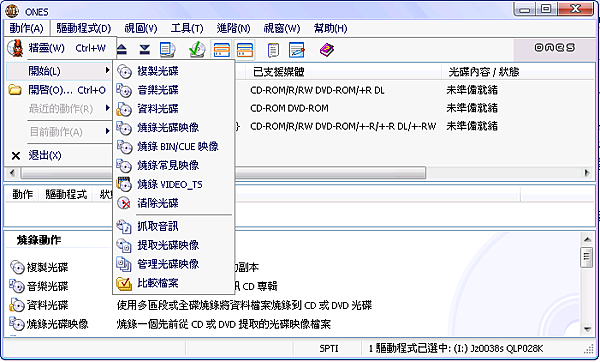Image resolution: width=600 pixels, height=362 pixels.
Task: Click 資料光碟 in the 燒錄動作 list
Action: click(39, 305)
